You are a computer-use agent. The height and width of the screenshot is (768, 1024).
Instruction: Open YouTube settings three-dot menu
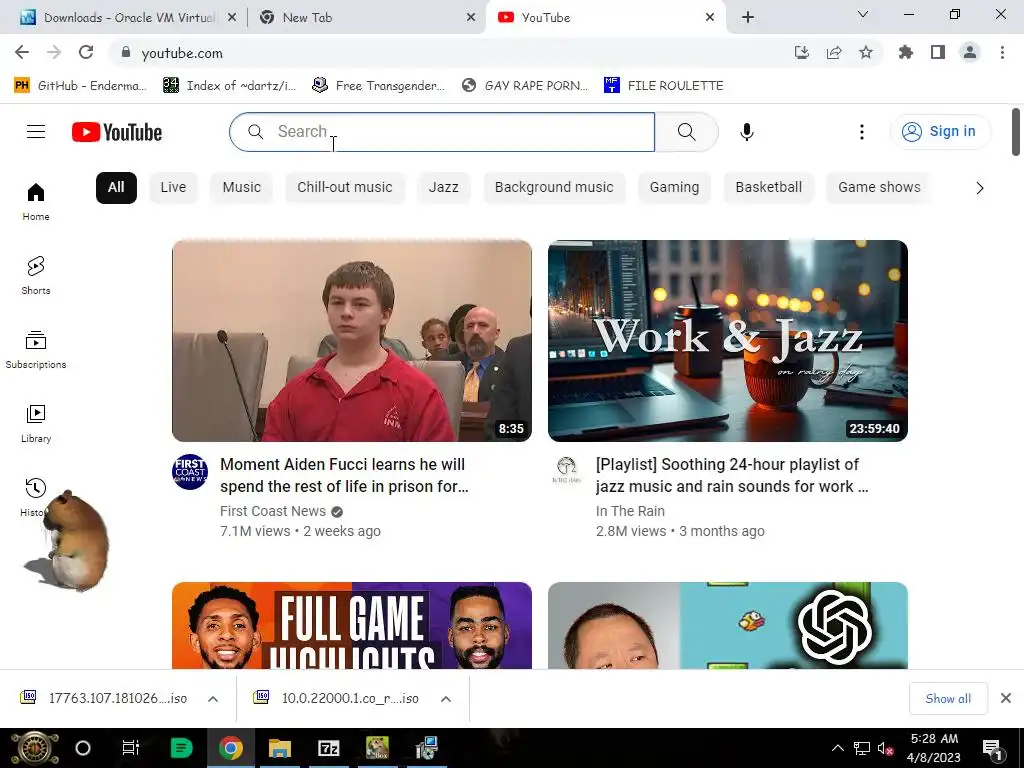point(861,132)
